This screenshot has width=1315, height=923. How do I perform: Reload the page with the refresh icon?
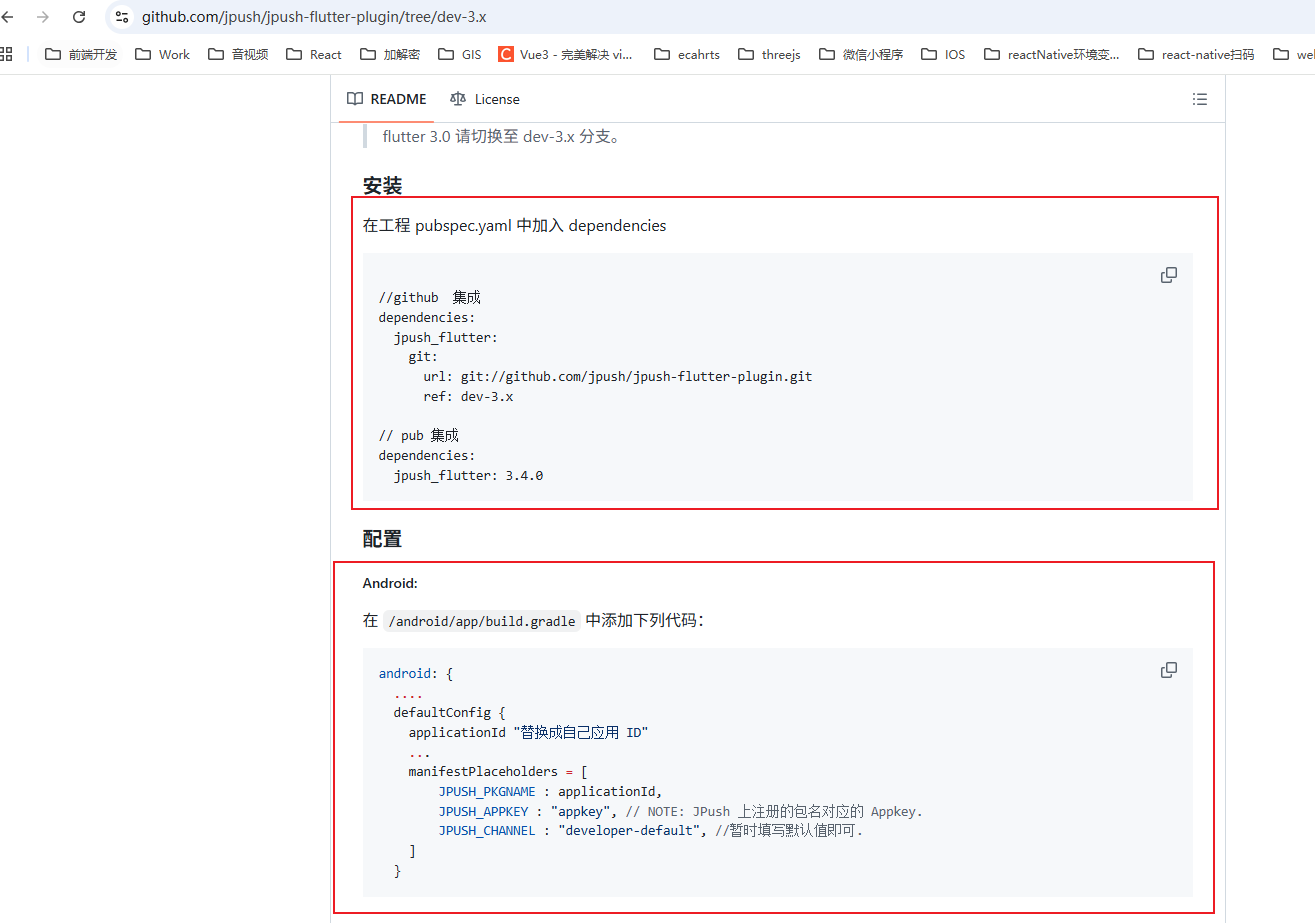79,17
